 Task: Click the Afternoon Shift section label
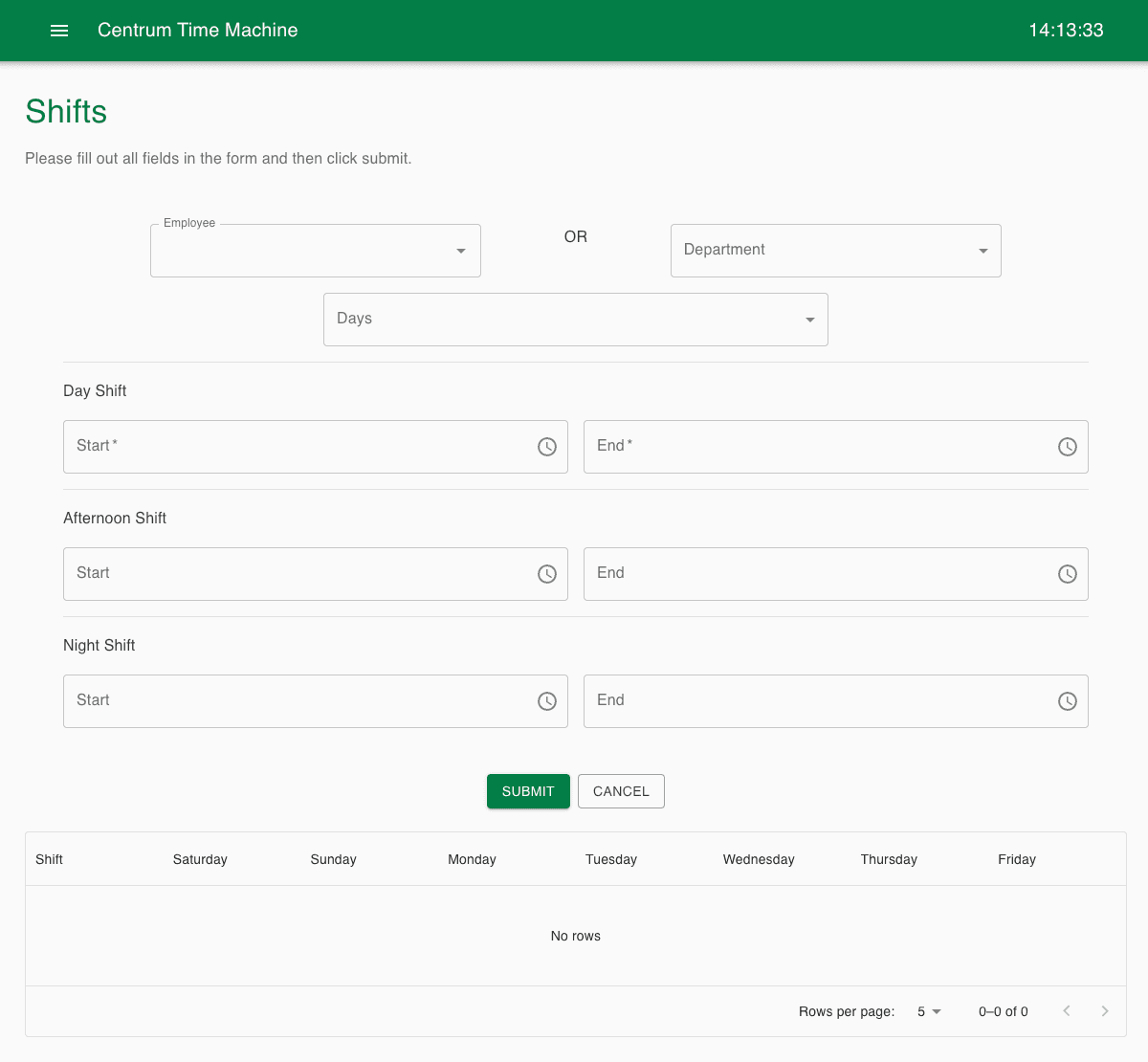click(x=115, y=518)
